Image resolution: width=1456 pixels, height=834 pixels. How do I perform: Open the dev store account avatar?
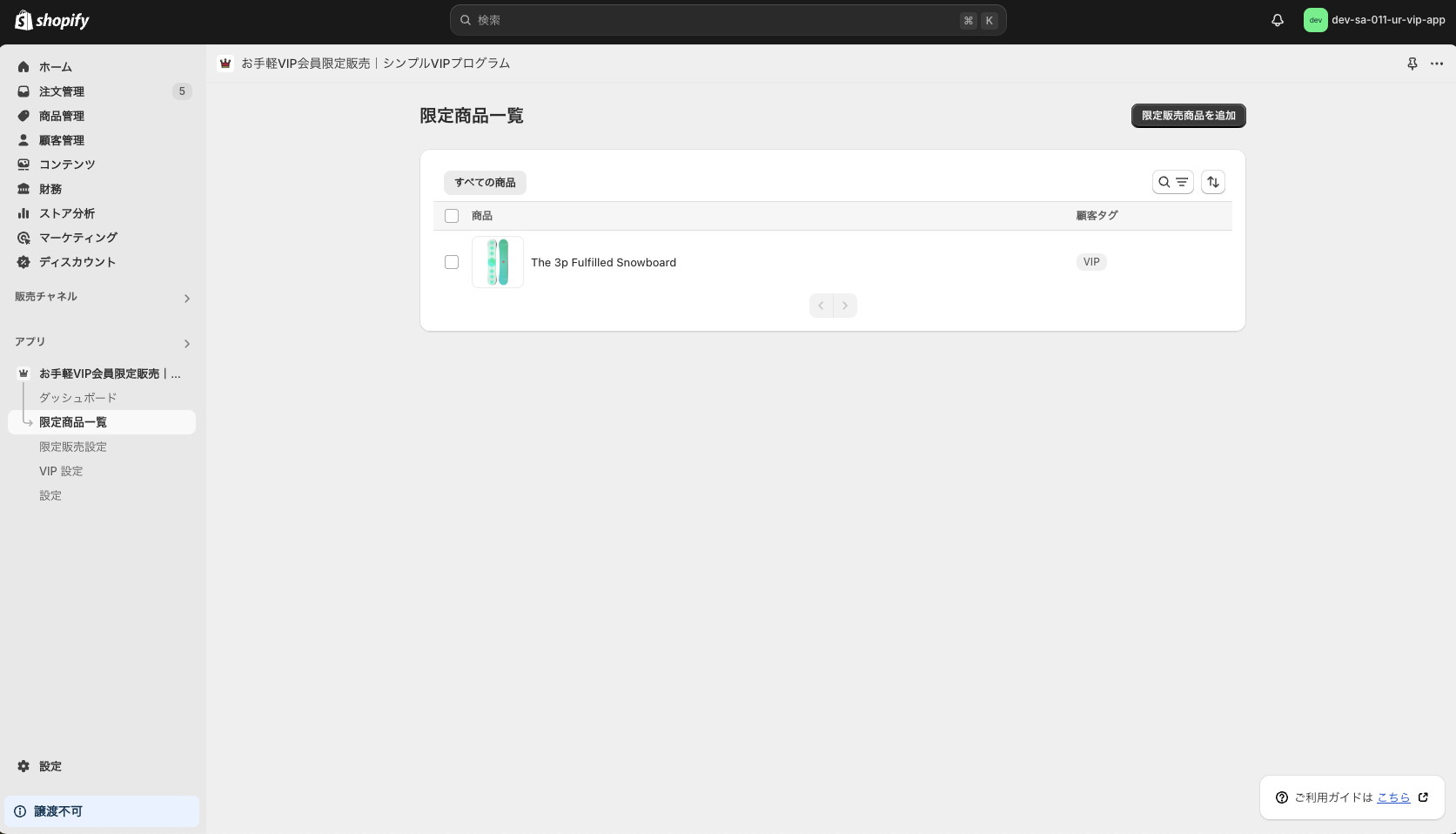point(1315,20)
